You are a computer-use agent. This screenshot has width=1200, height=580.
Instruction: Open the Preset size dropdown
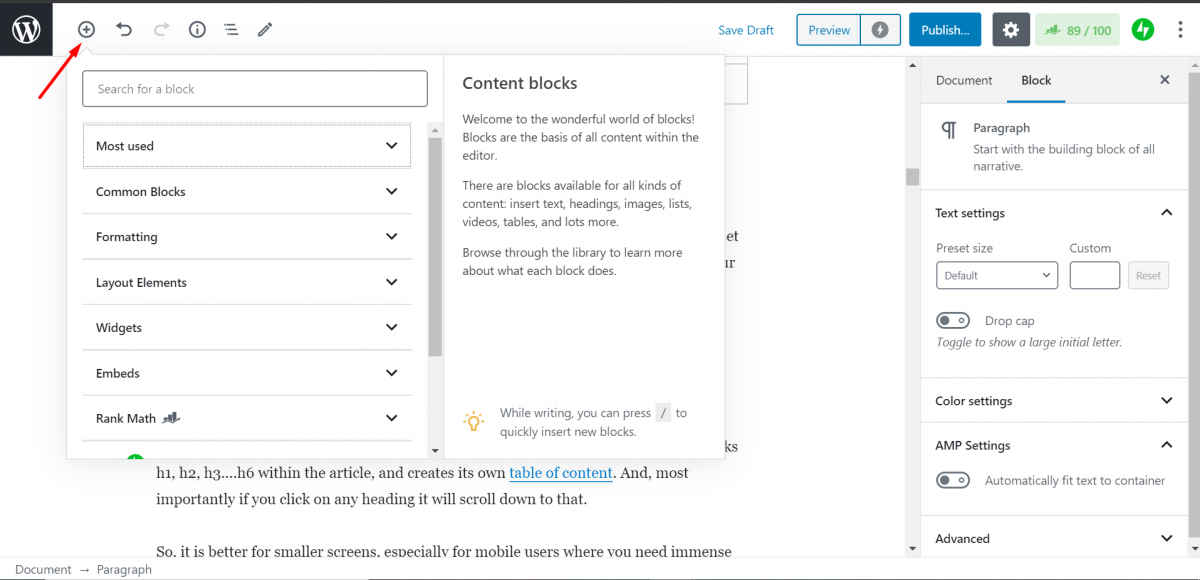(x=996, y=275)
